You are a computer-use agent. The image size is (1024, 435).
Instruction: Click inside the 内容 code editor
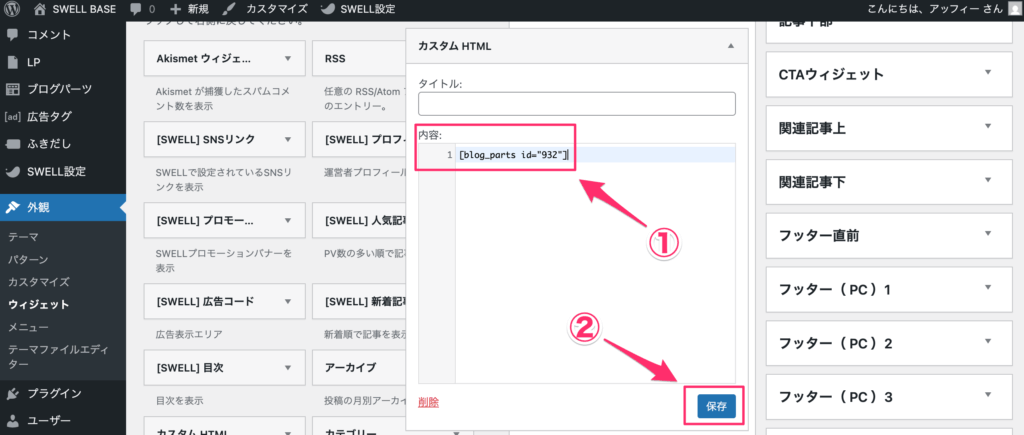[x=595, y=260]
